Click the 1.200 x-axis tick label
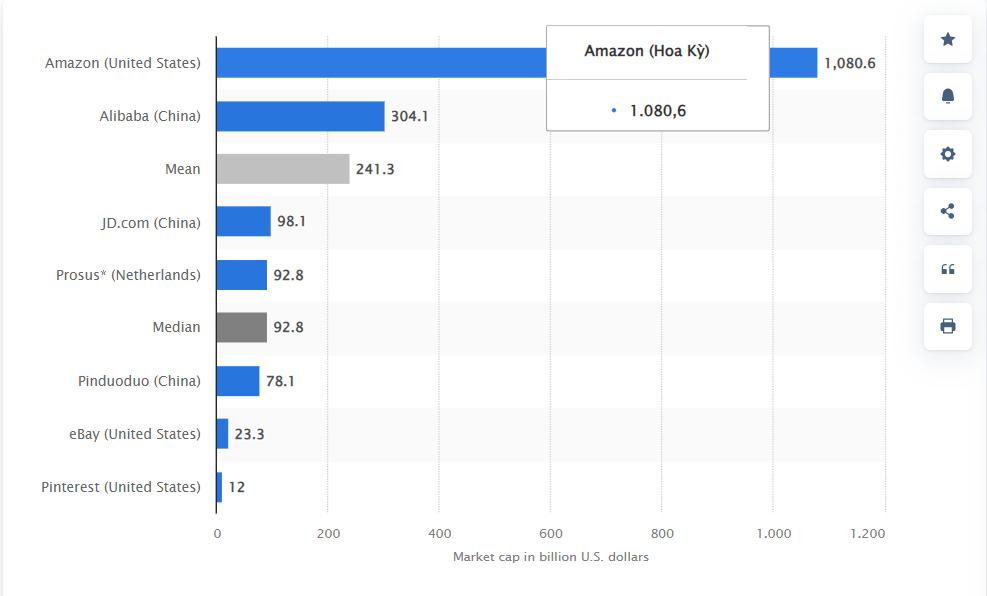The image size is (987, 596). click(x=867, y=534)
